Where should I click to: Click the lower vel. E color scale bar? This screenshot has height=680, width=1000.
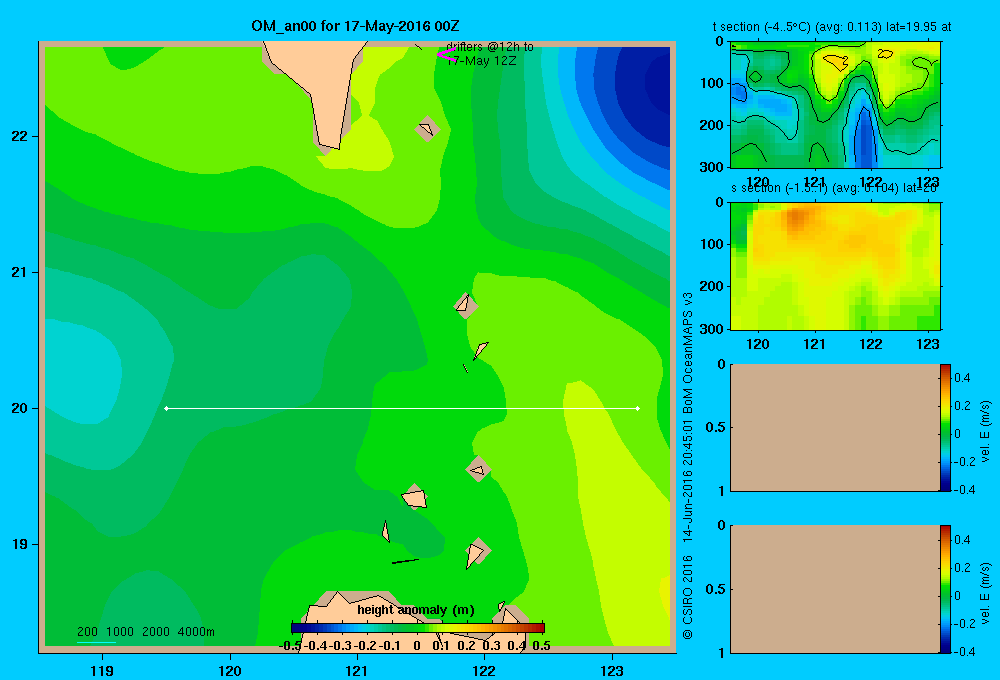945,589
